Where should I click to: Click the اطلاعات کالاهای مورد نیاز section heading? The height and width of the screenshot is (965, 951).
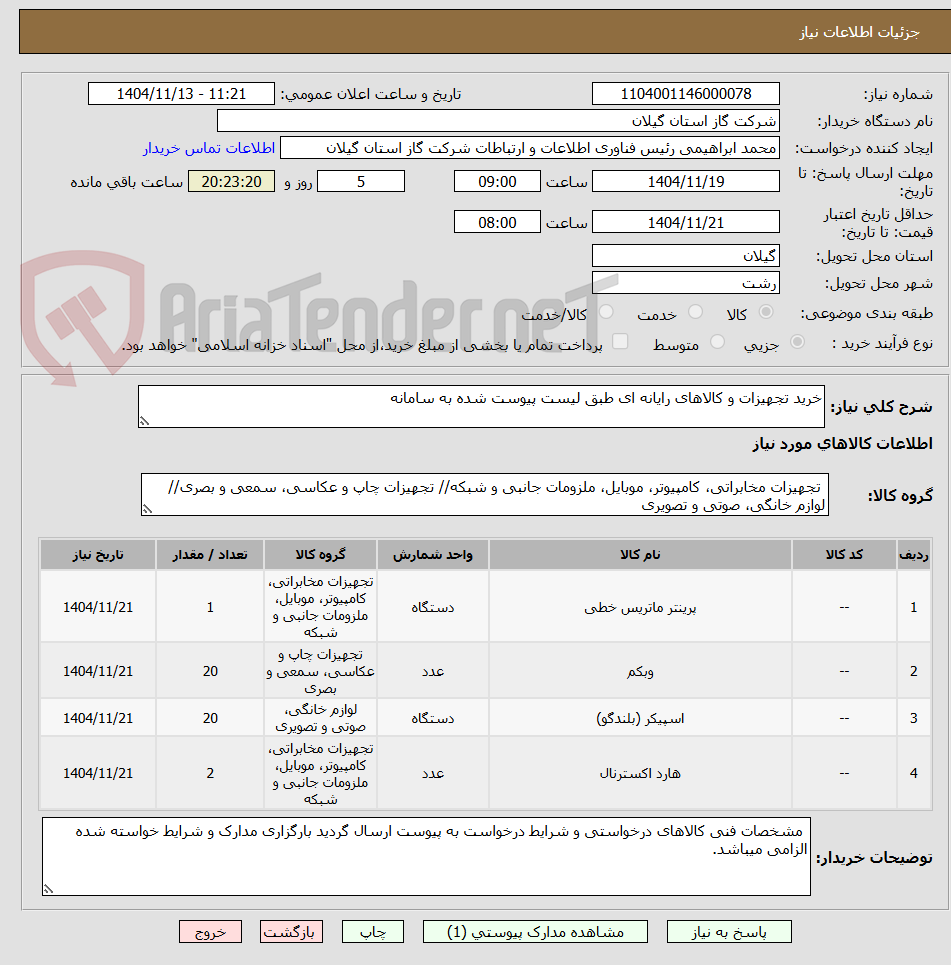(843, 444)
